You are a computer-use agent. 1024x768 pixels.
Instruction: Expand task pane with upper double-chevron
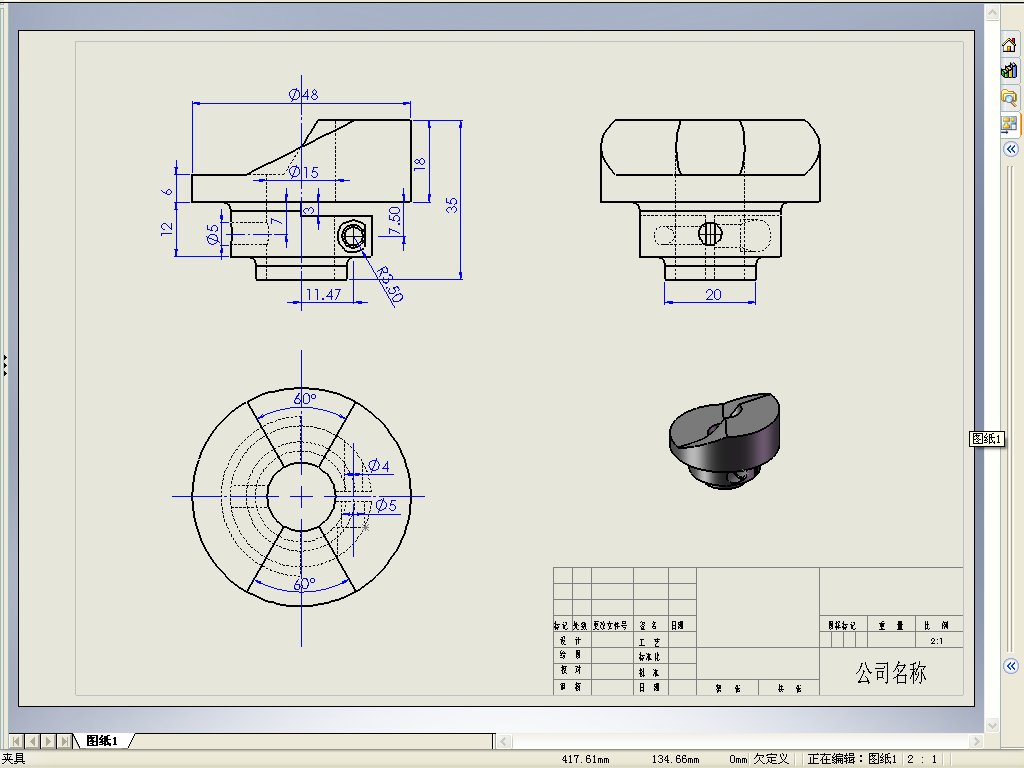point(1010,150)
